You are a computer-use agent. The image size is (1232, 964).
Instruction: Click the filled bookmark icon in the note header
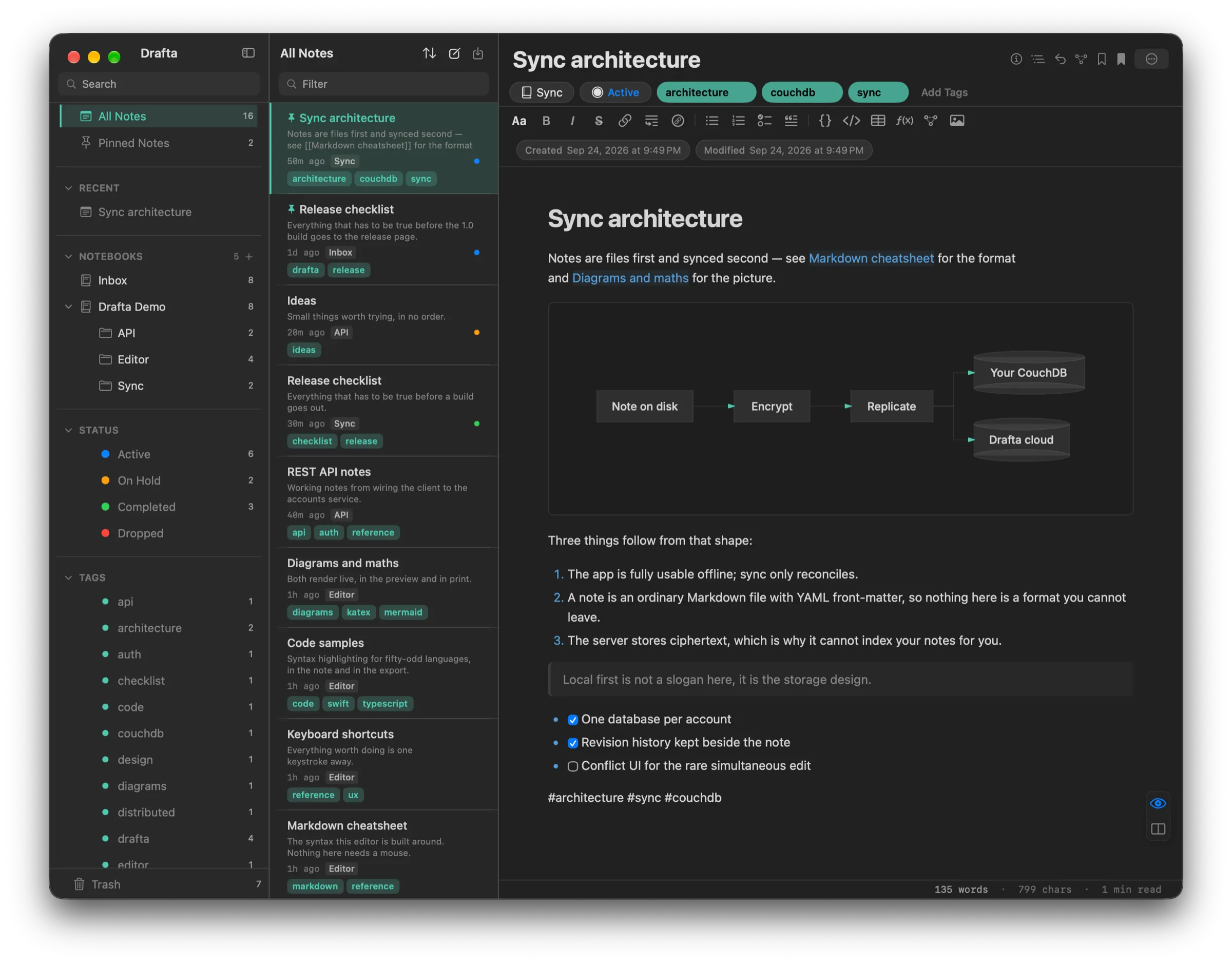1121,59
